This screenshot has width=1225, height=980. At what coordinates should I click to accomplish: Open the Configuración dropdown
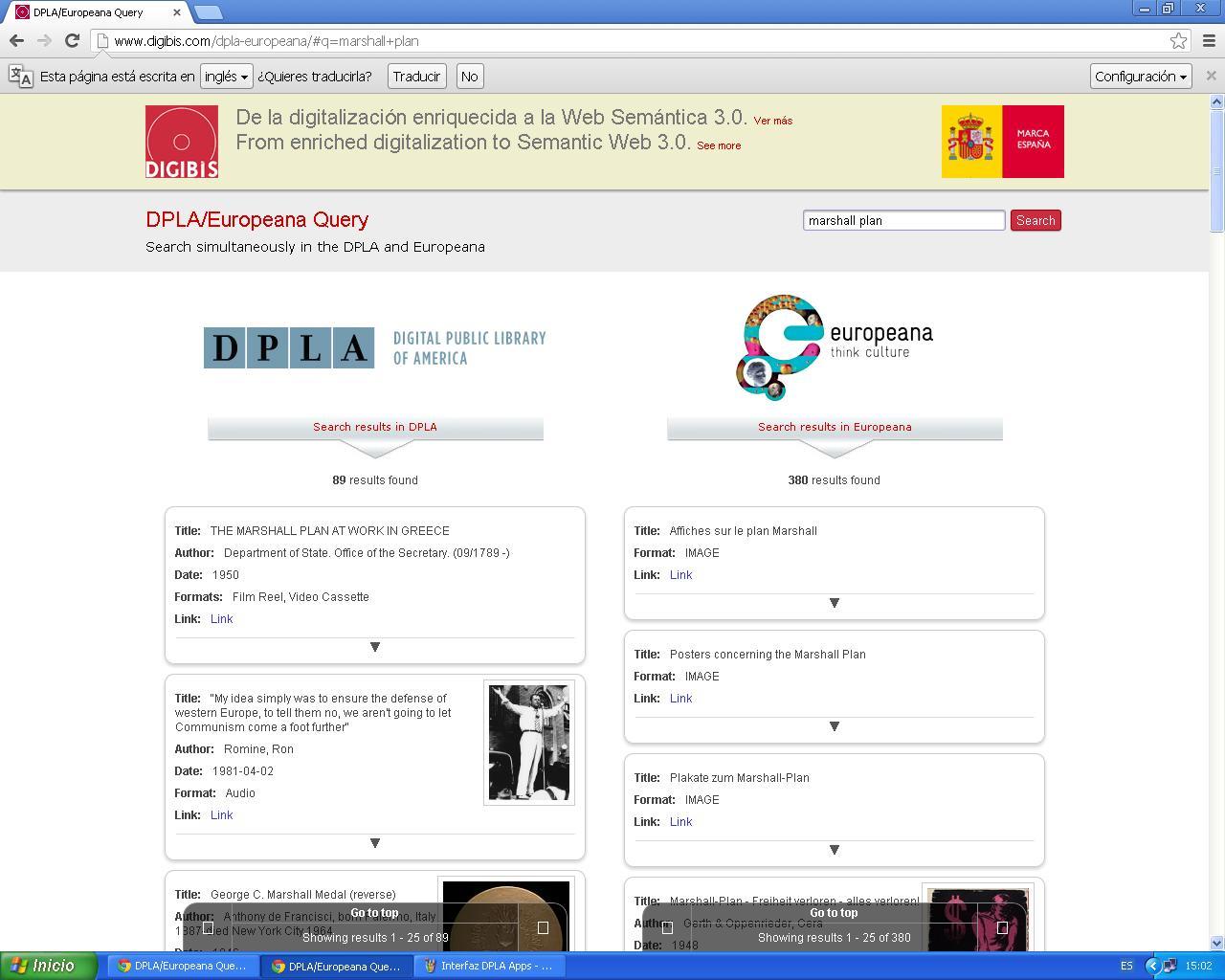[1140, 77]
